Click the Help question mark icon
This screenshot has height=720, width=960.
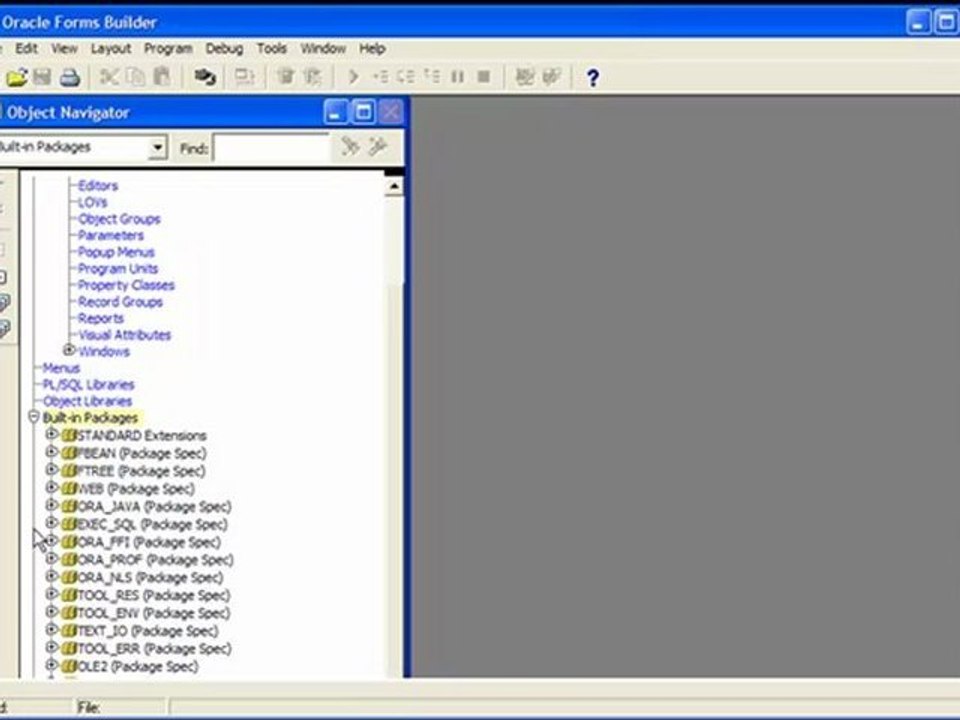[592, 78]
